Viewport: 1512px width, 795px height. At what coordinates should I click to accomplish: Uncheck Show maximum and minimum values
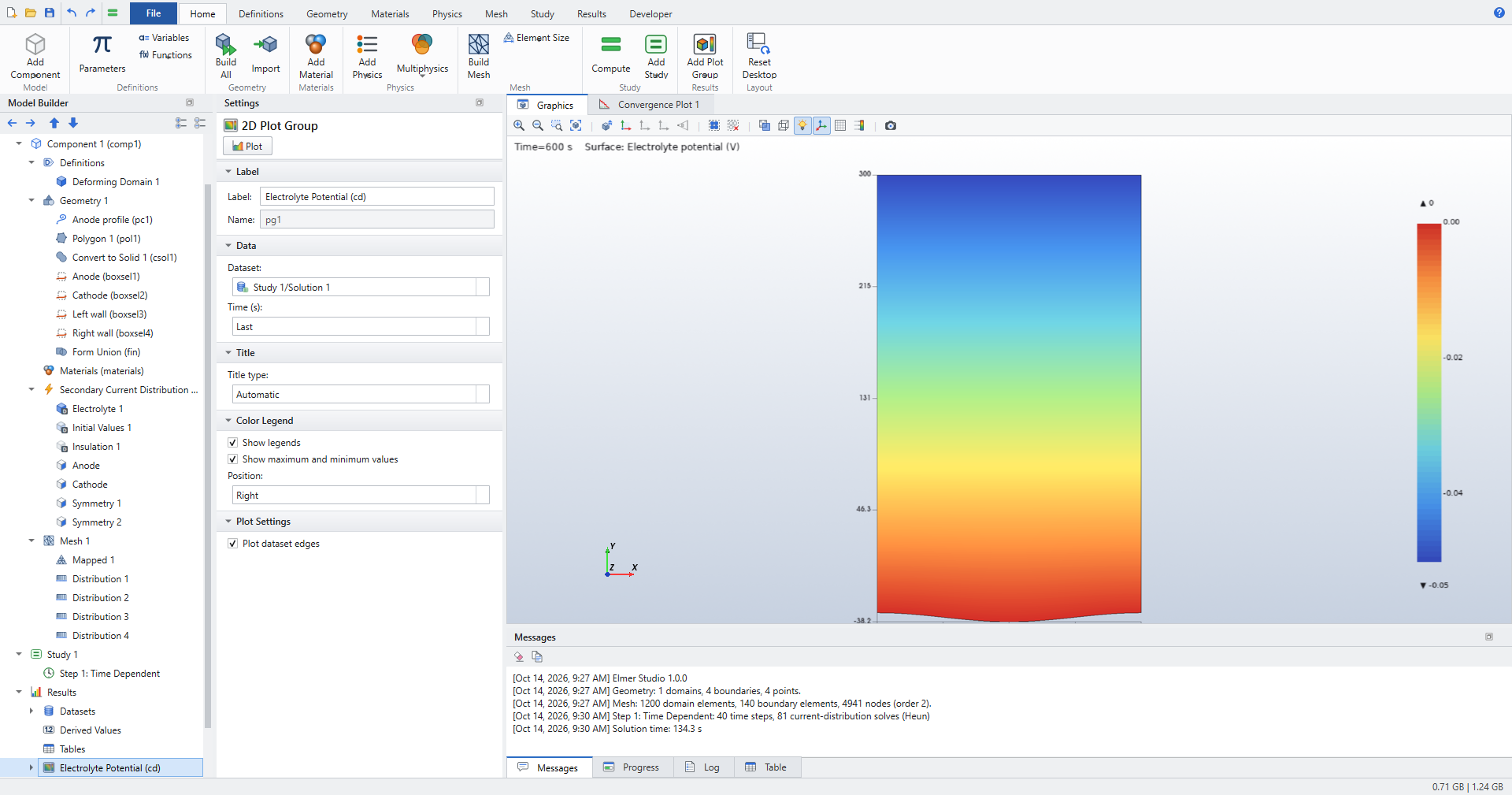[x=232, y=459]
